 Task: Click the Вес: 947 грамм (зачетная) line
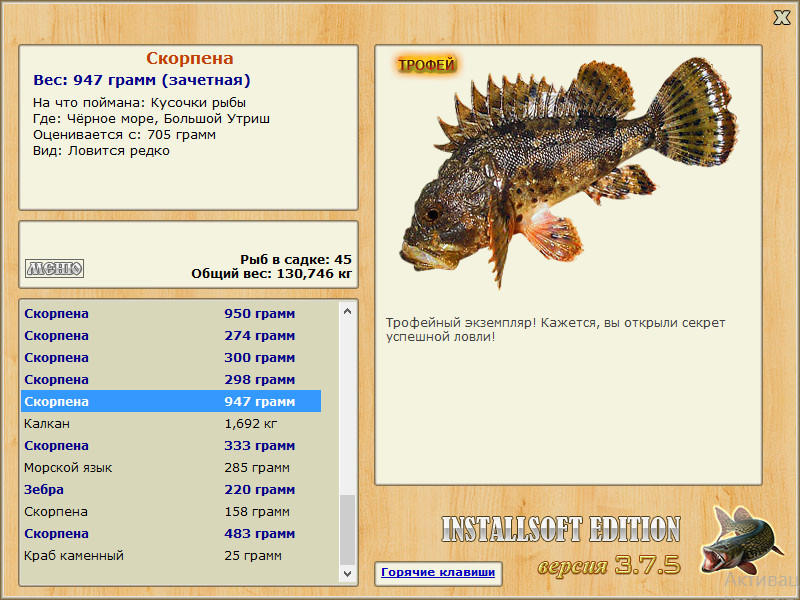pyautogui.click(x=141, y=80)
